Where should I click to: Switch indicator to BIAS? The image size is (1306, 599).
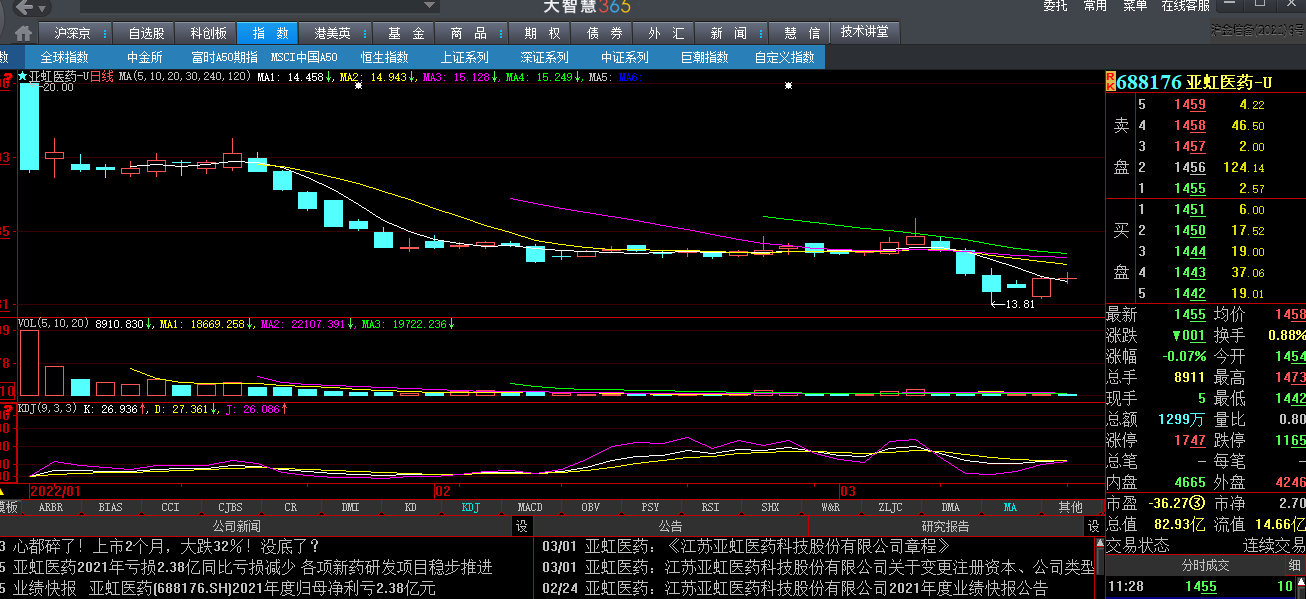[x=111, y=507]
